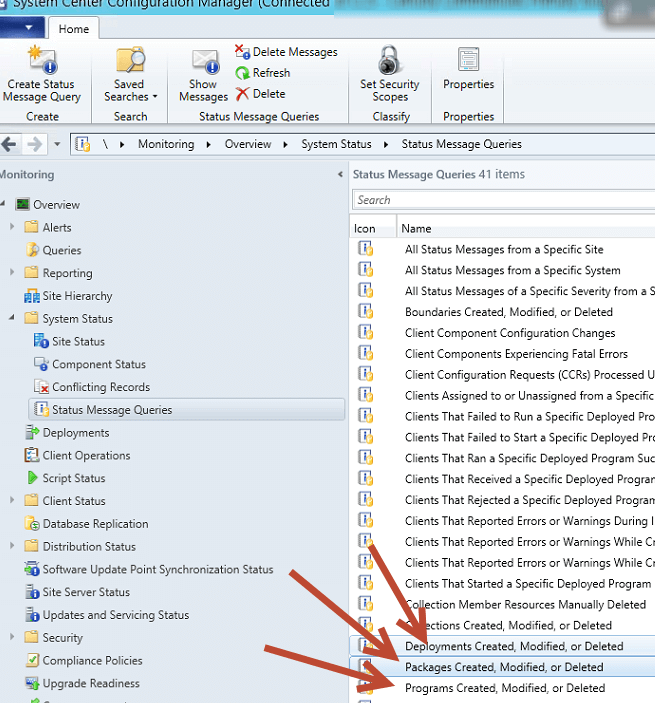Select Programs Created, Modified, or Deleted query

click(x=505, y=688)
